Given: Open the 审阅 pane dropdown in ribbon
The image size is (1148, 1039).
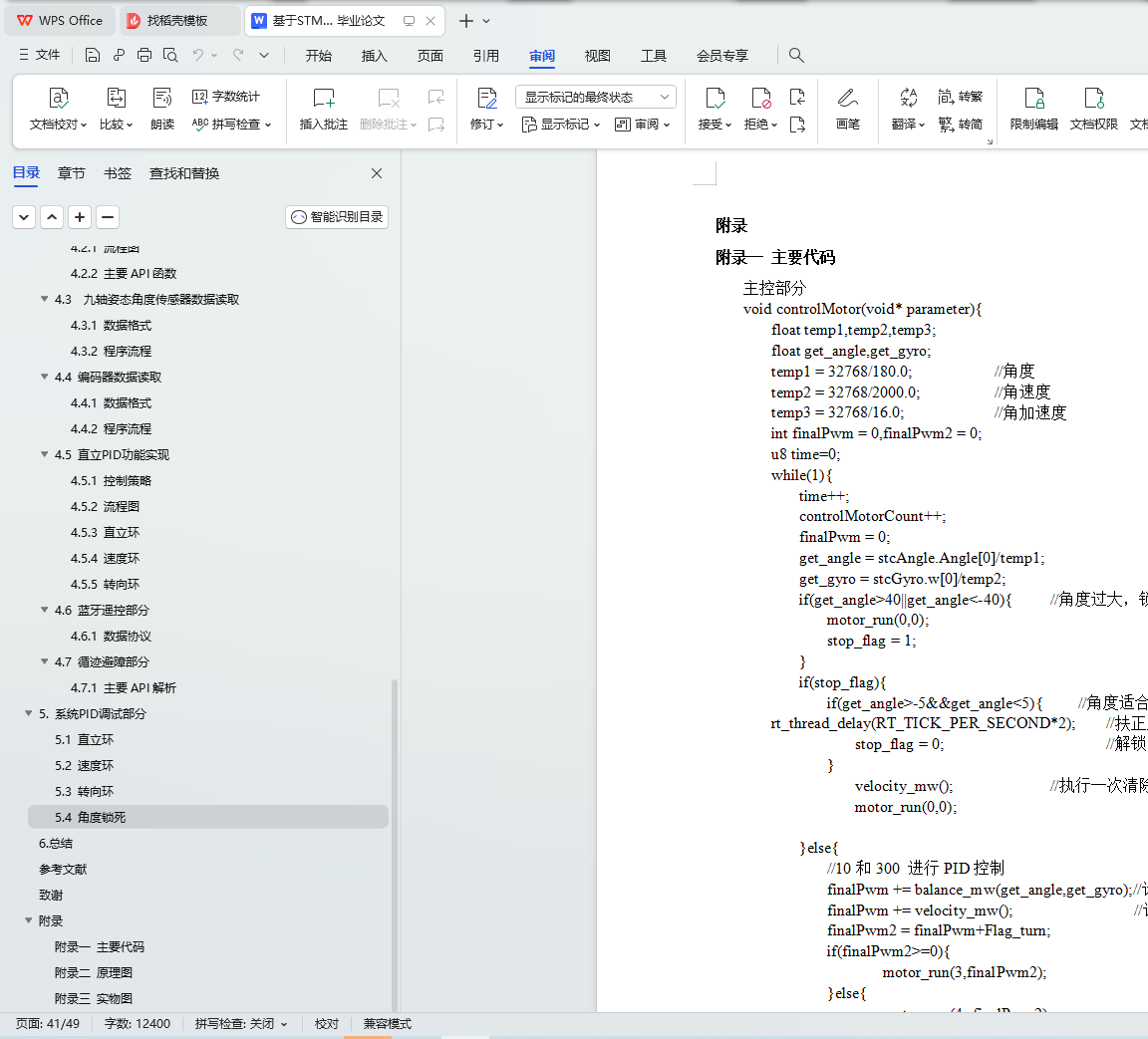Looking at the screenshot, I should pyautogui.click(x=642, y=125).
